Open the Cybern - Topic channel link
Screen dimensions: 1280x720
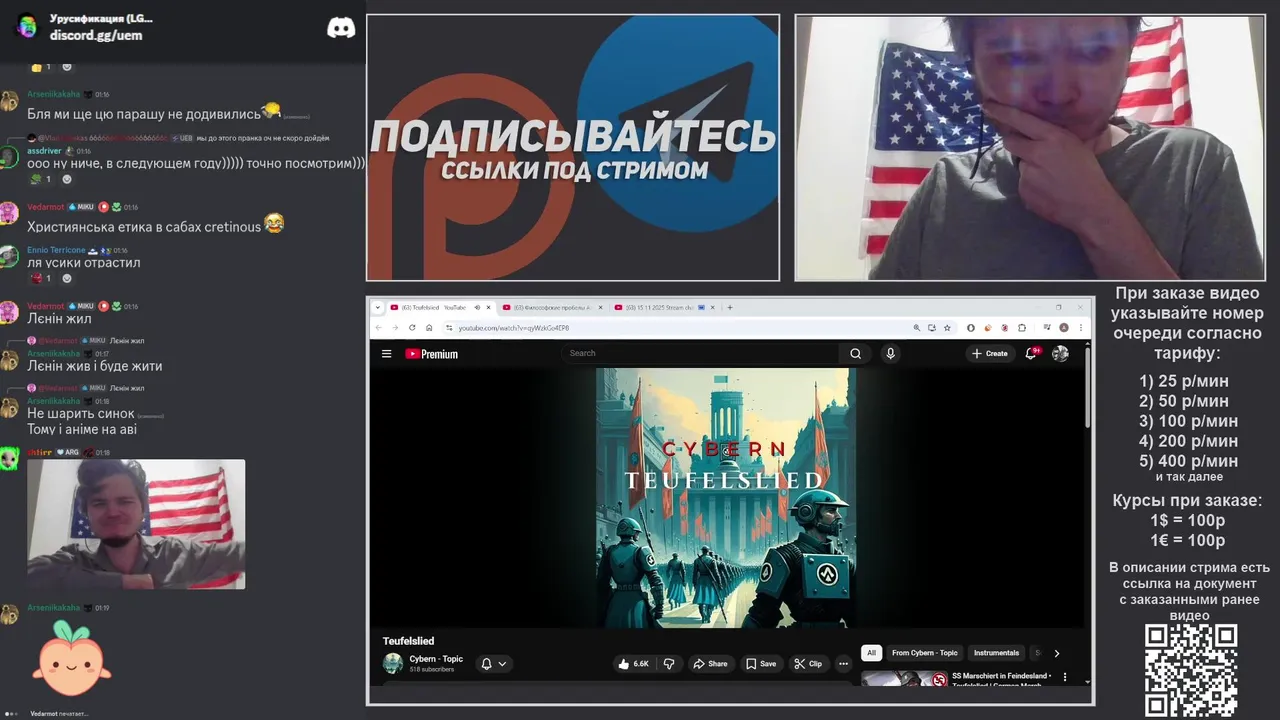click(x=436, y=659)
